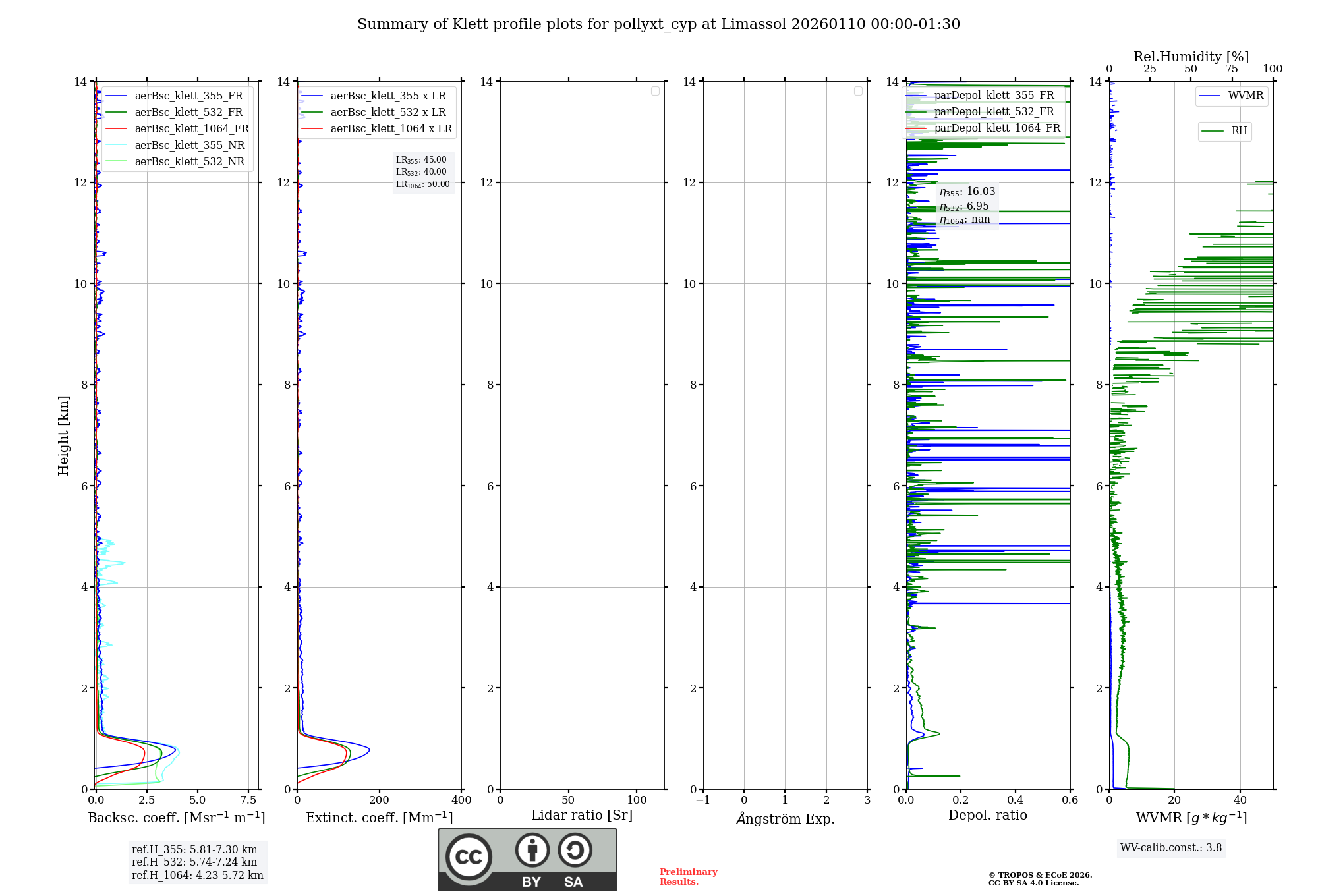Click empty legend box in Ångström Exp. plot
Viewport: 1318px width, 896px height.
point(858,91)
